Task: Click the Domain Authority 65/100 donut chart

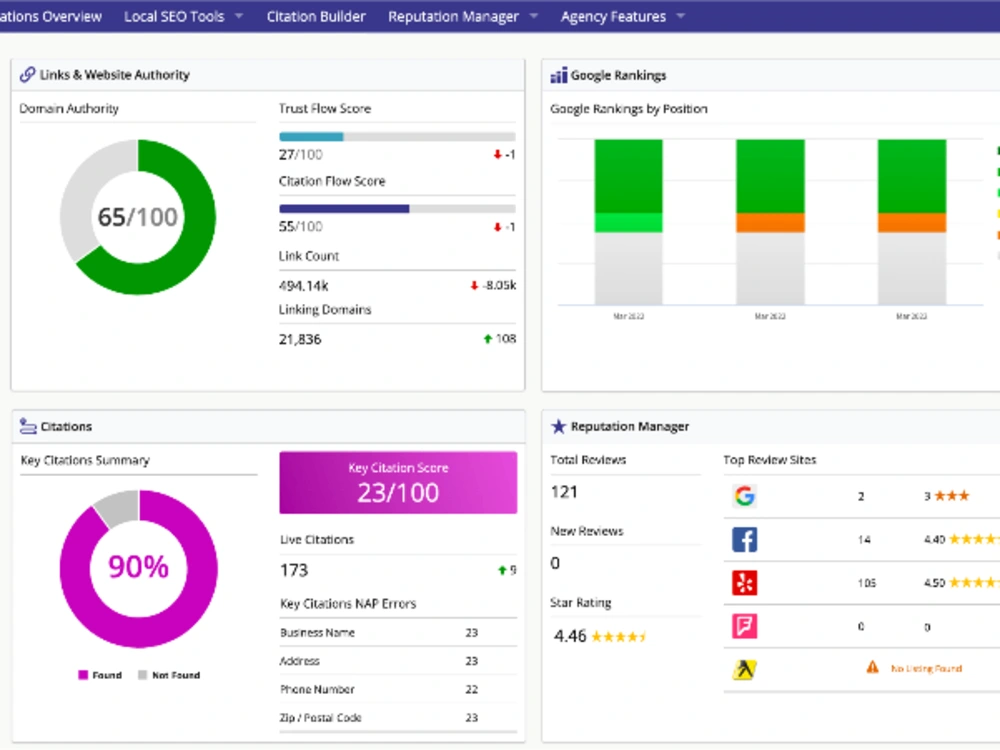Action: [138, 217]
